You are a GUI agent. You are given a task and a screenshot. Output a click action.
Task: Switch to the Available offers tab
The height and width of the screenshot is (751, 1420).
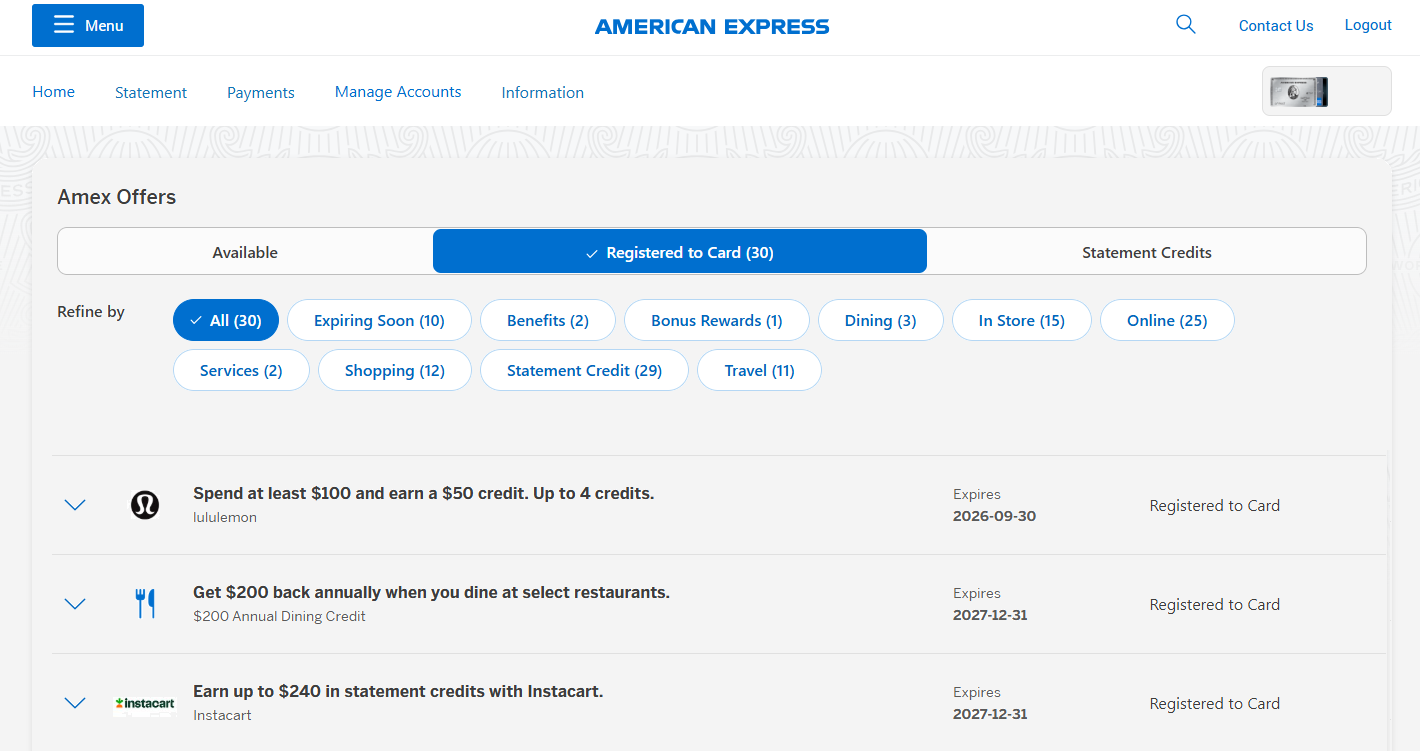[244, 251]
